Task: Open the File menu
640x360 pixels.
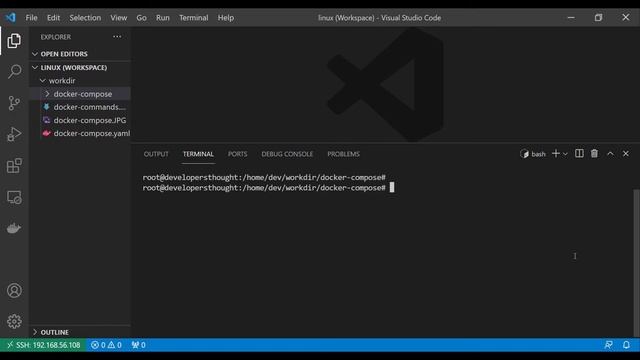Action: click(31, 18)
